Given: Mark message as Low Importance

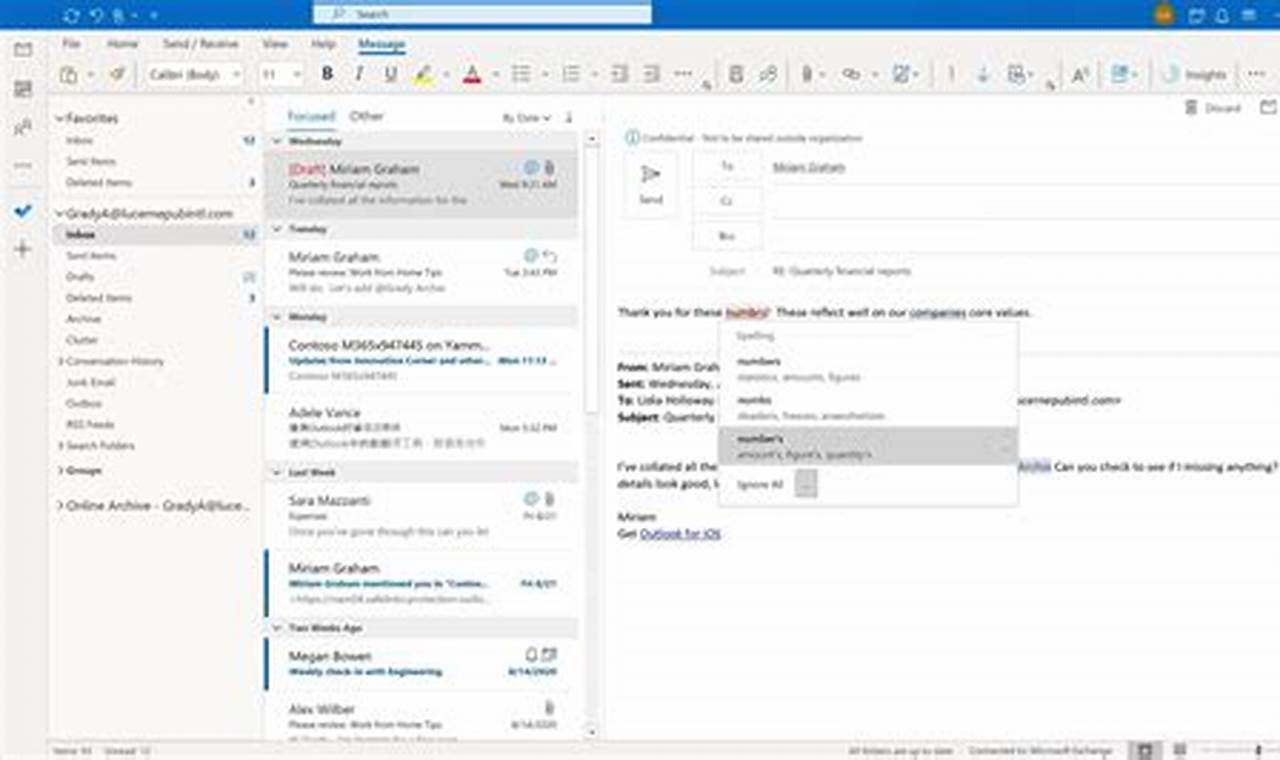Looking at the screenshot, I should coord(983,75).
